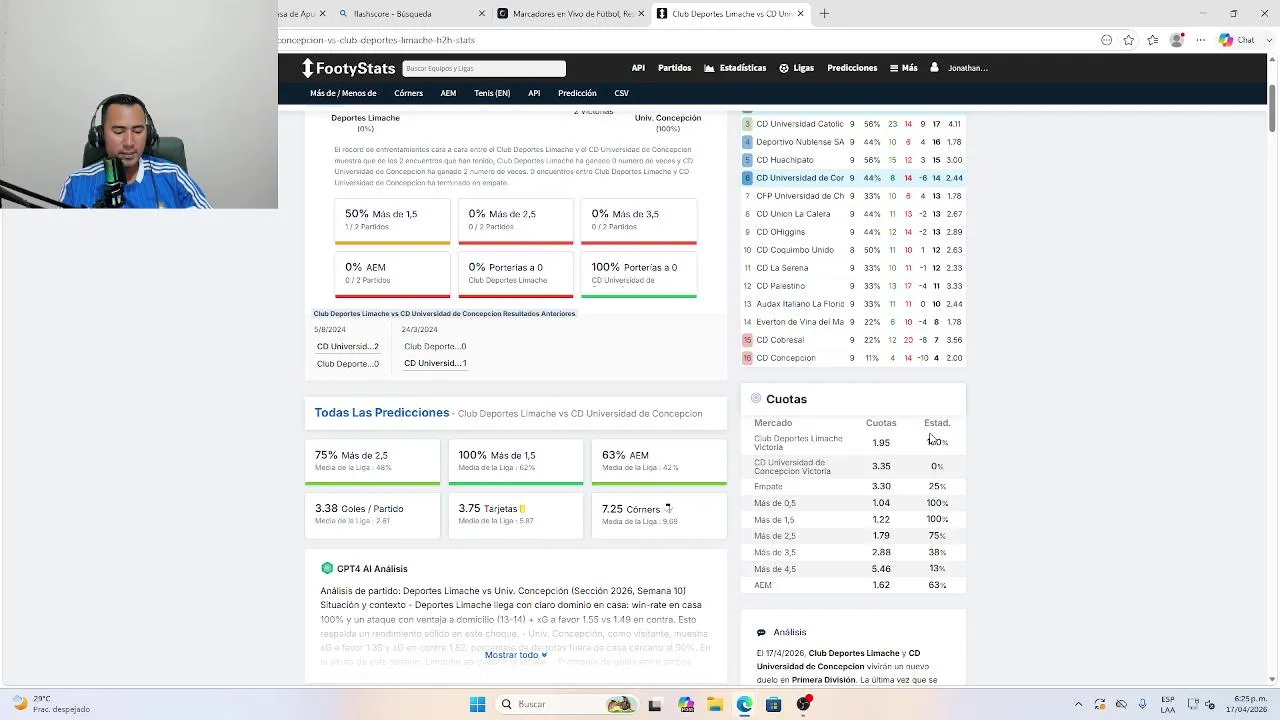Open CD Coquimbo Unido table row
The width and height of the screenshot is (1280, 720).
[x=852, y=250]
